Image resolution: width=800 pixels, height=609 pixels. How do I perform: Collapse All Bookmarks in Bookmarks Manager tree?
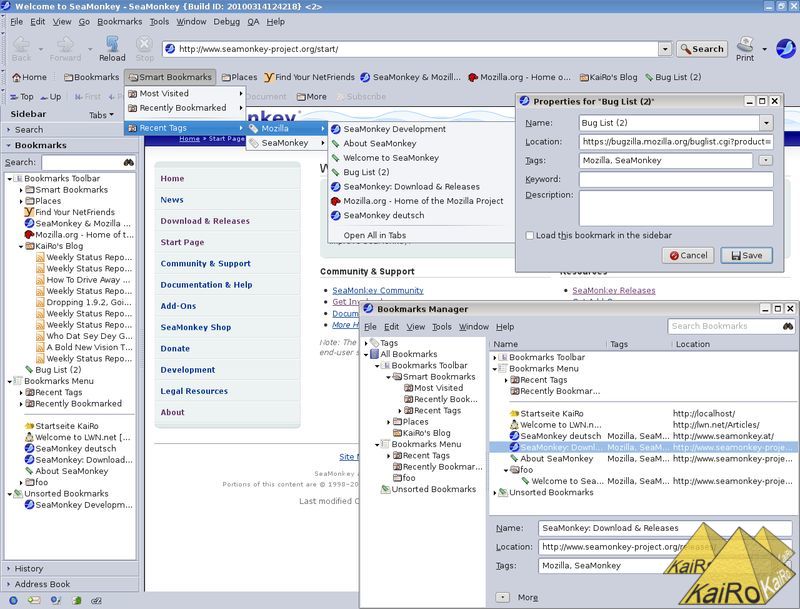pyautogui.click(x=366, y=354)
